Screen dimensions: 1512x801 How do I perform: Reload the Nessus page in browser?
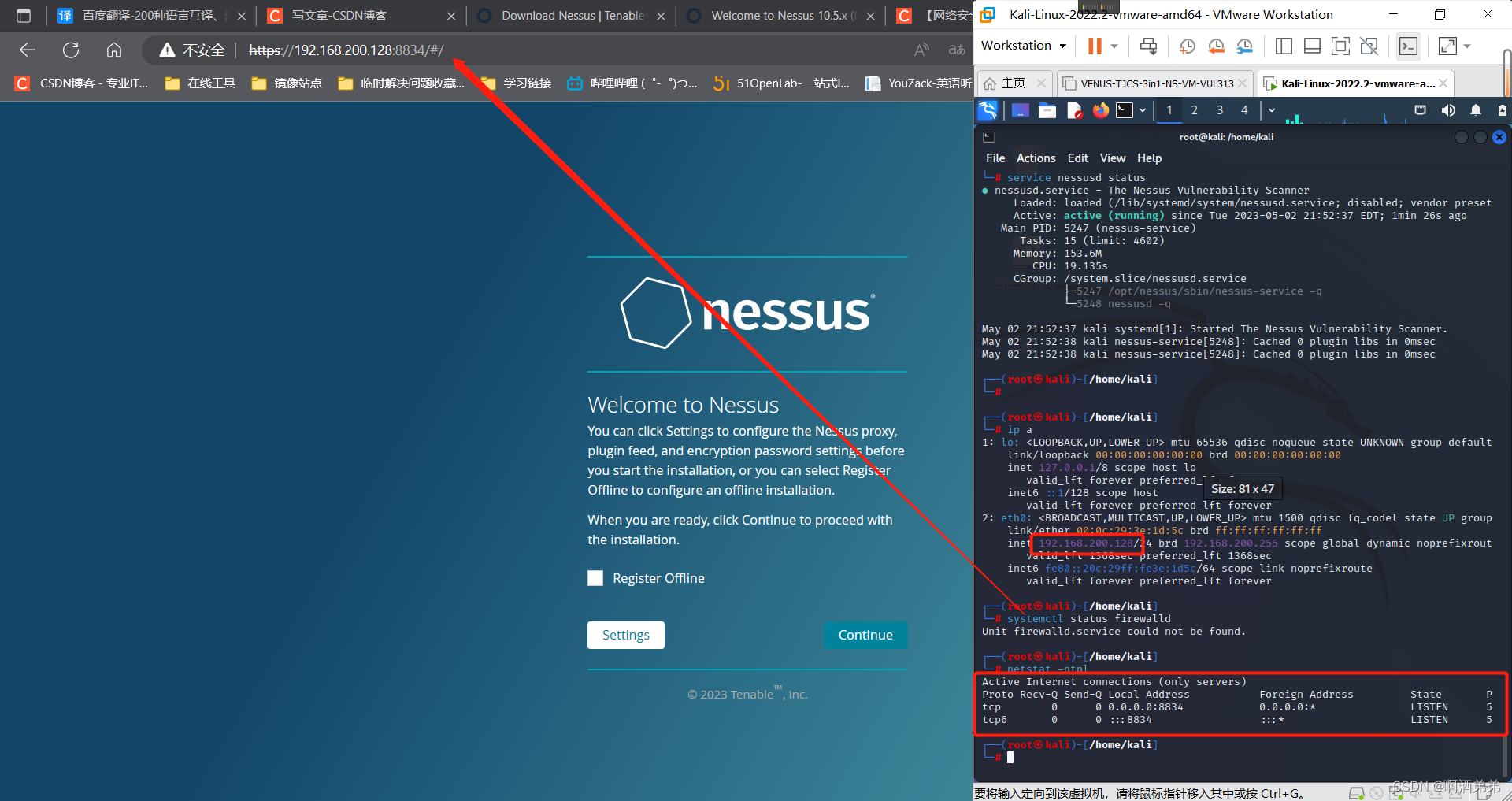[x=71, y=50]
